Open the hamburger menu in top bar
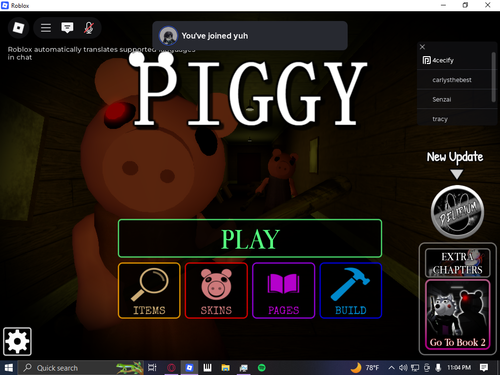The height and width of the screenshot is (375, 500). tap(46, 28)
